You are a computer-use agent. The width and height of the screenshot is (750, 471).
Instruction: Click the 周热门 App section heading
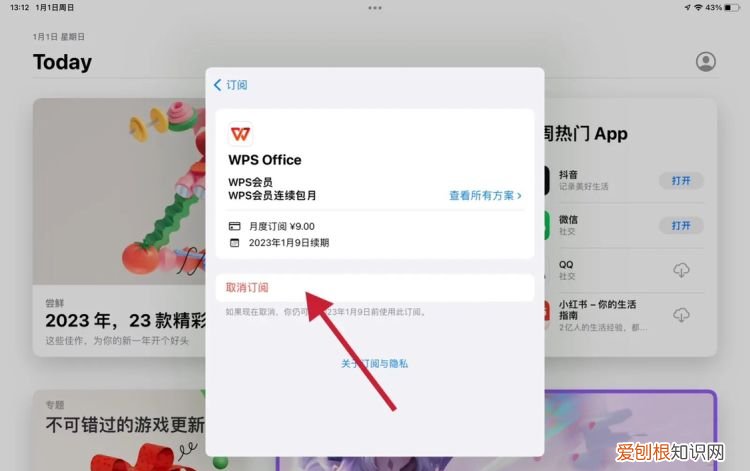click(586, 134)
